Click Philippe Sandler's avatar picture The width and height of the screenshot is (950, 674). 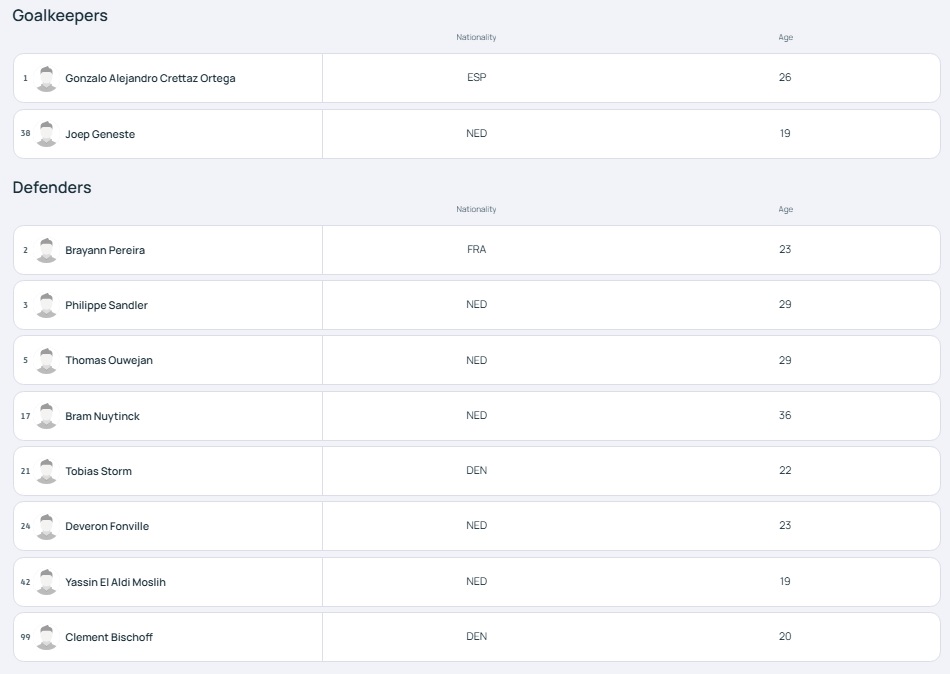point(47,305)
